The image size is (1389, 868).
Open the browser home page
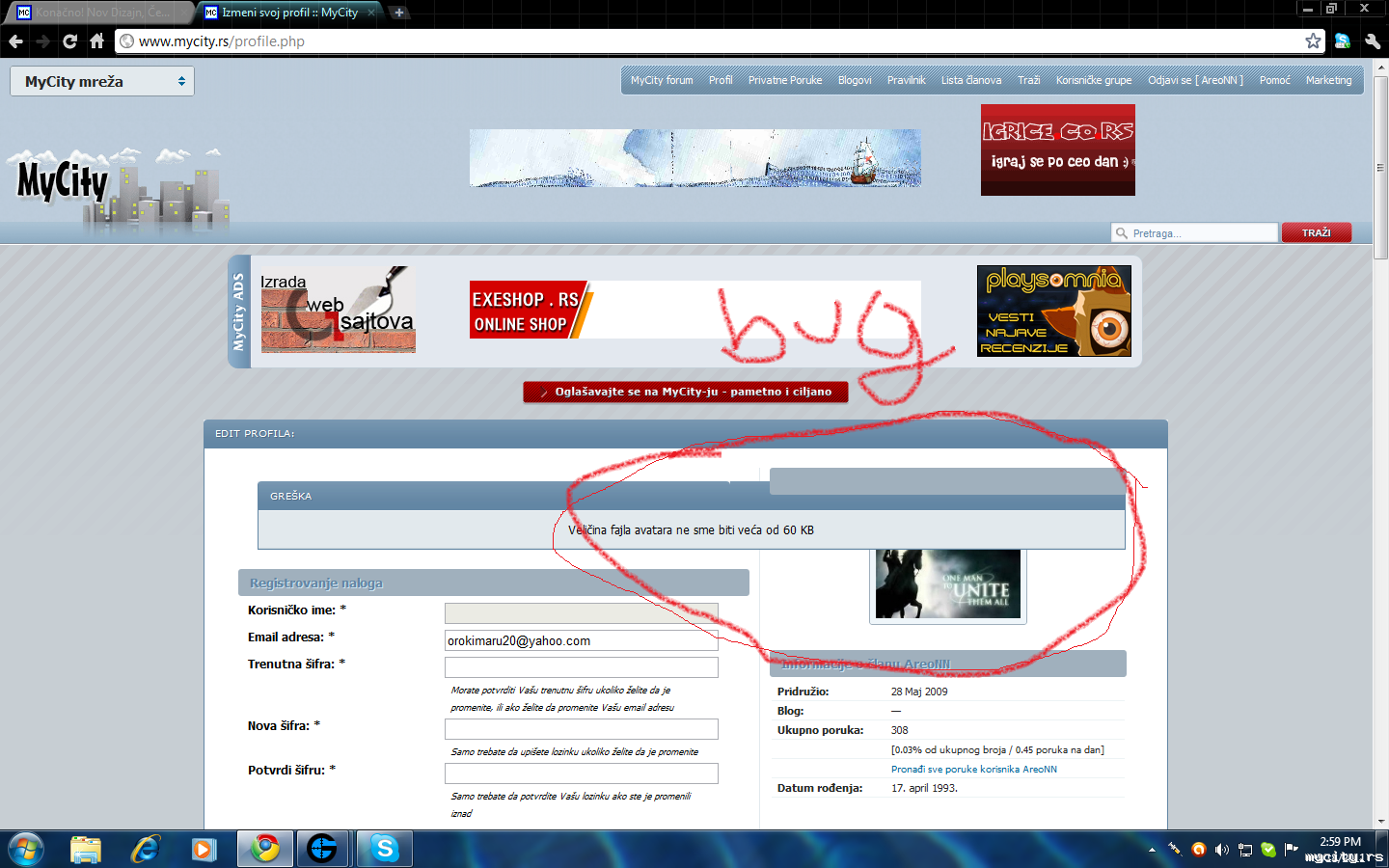tap(96, 41)
